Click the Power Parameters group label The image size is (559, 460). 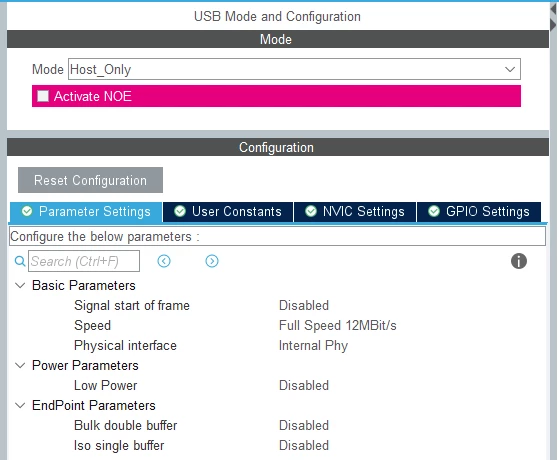tap(85, 366)
